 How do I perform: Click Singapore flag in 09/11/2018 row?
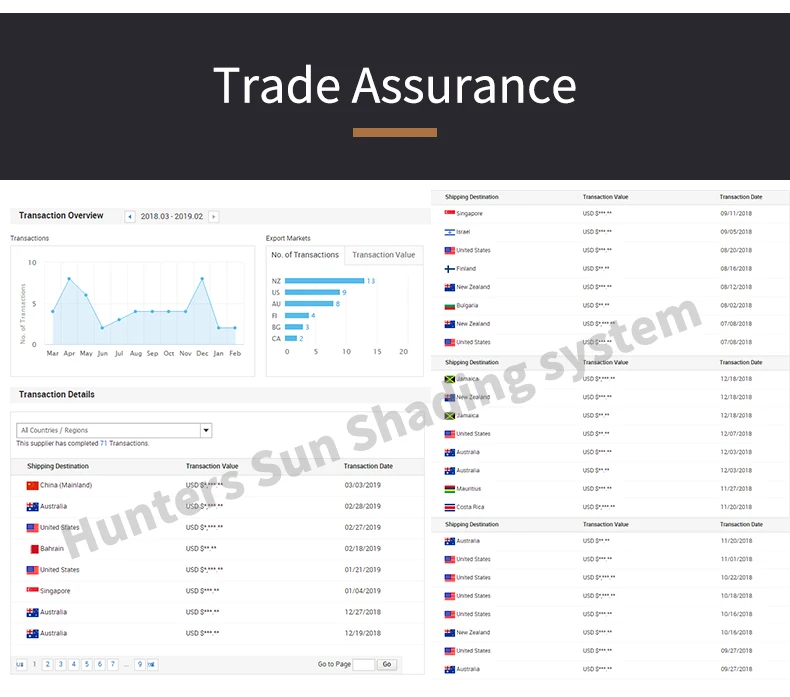449,213
